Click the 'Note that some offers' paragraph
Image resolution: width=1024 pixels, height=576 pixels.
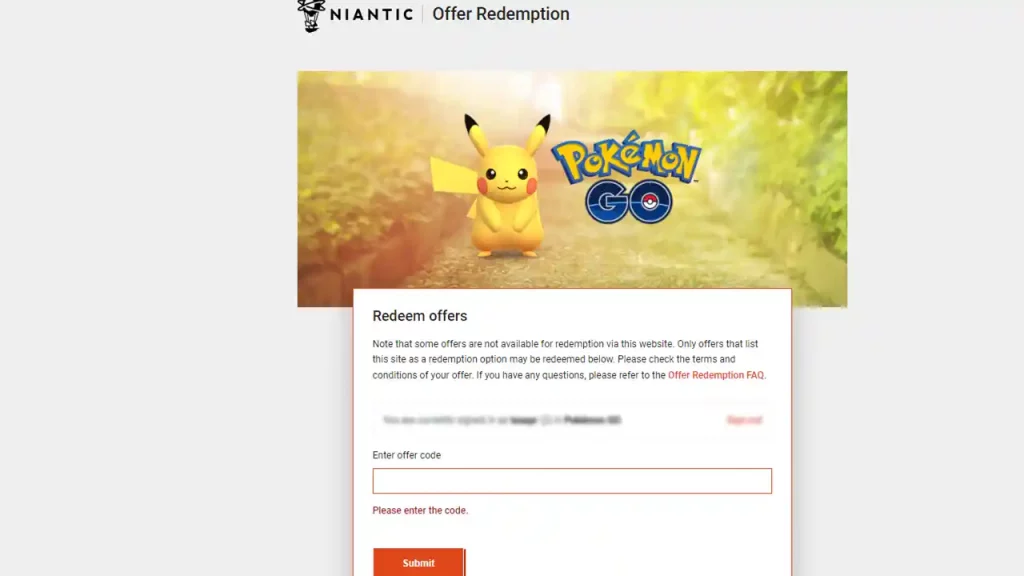click(569, 359)
